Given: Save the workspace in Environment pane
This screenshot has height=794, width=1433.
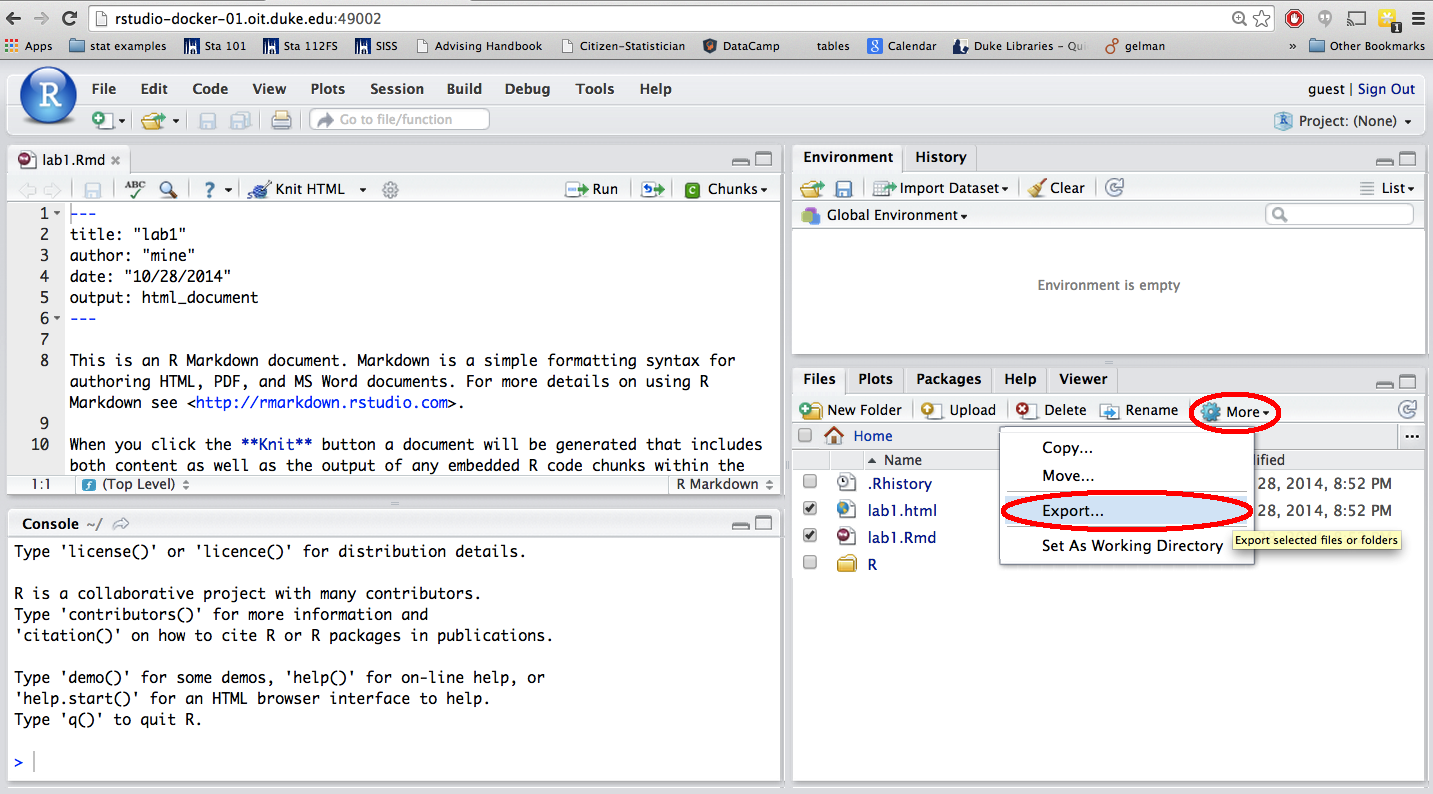Looking at the screenshot, I should (843, 188).
